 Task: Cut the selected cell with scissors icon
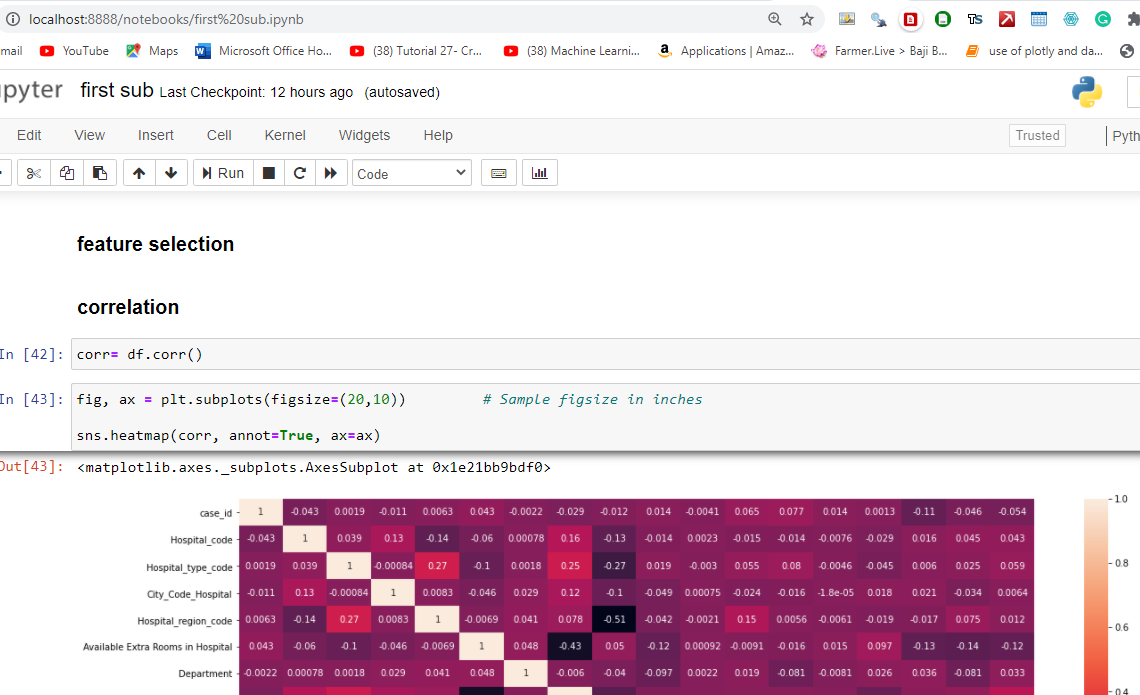pos(34,173)
